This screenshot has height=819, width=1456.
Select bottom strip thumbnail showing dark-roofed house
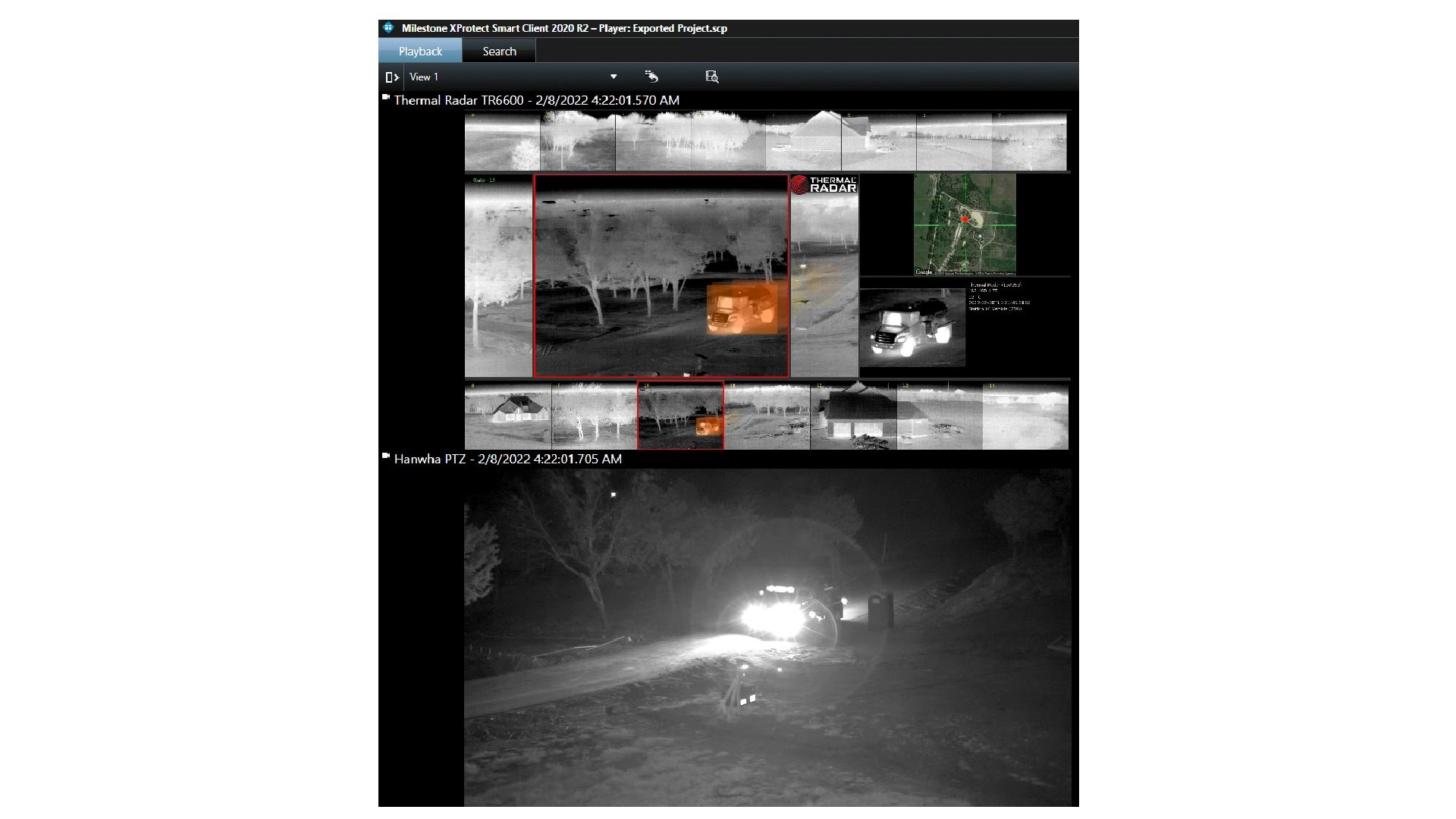point(508,416)
